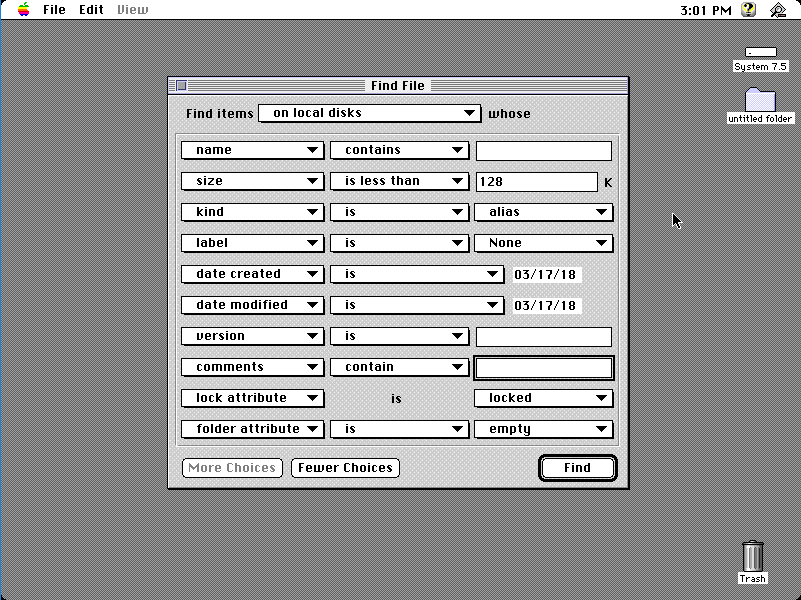Click the date created 03/17/18 field

click(546, 274)
